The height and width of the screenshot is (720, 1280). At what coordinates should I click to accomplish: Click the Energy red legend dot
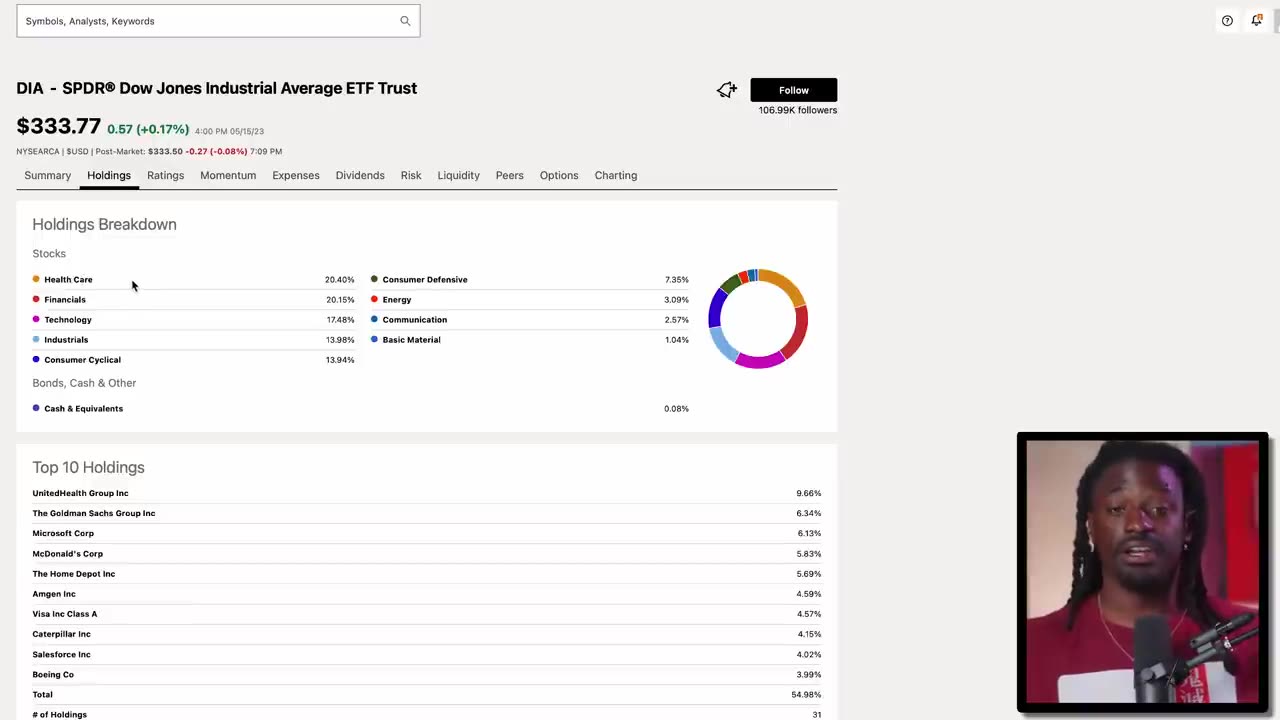(x=374, y=299)
